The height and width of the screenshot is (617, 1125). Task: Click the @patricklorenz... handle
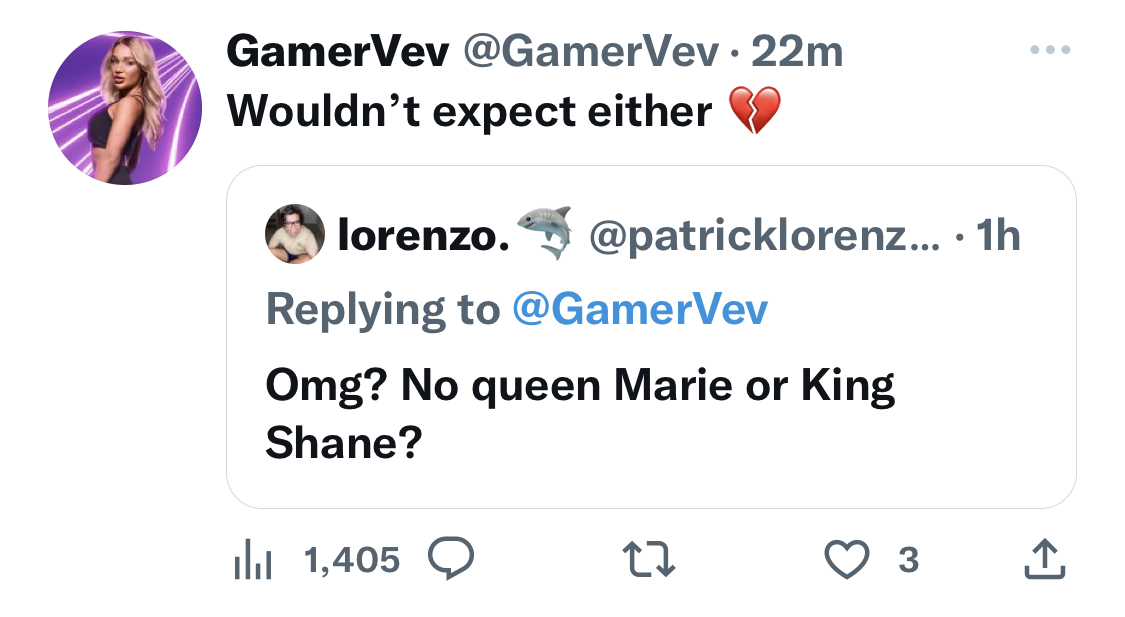(x=764, y=235)
